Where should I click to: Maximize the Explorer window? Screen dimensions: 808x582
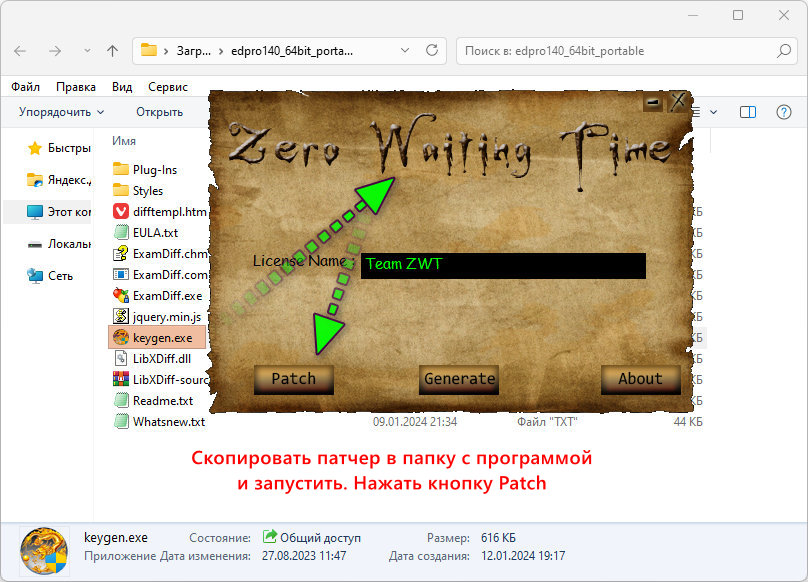[x=738, y=15]
